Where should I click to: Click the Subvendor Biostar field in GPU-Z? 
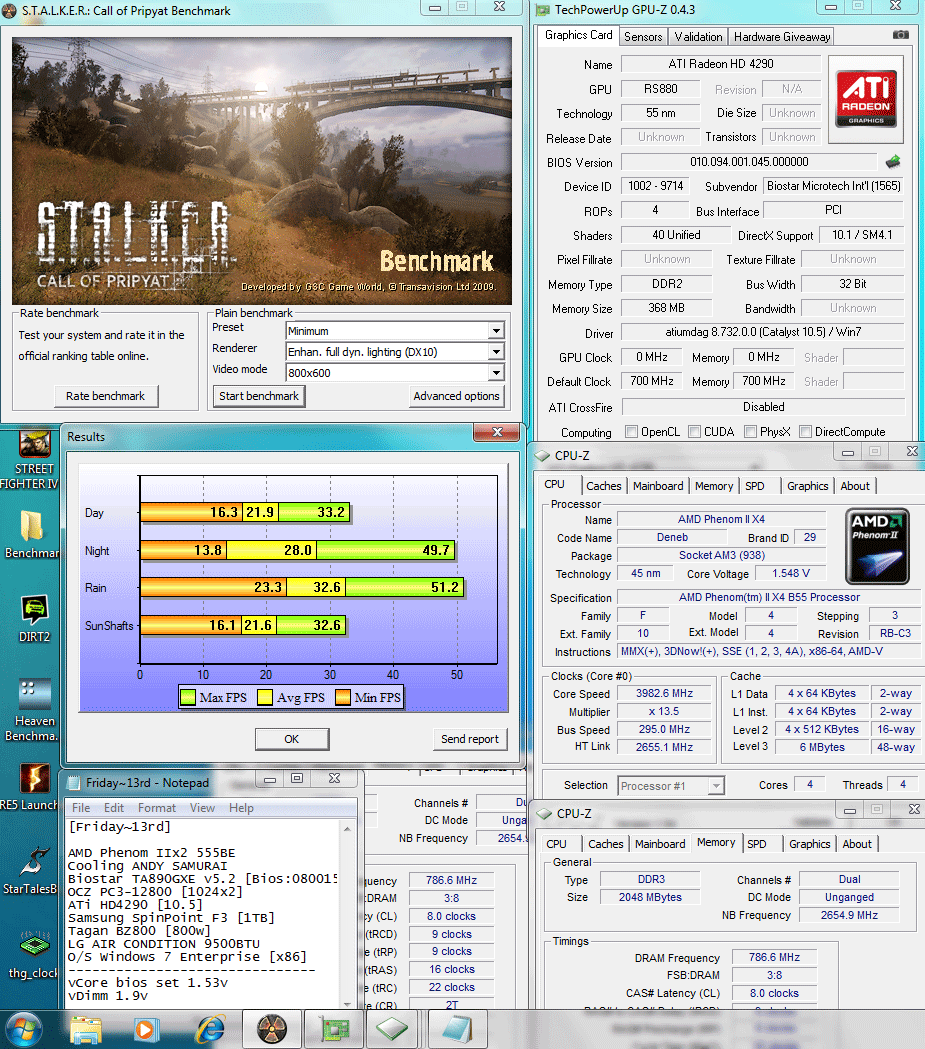834,186
